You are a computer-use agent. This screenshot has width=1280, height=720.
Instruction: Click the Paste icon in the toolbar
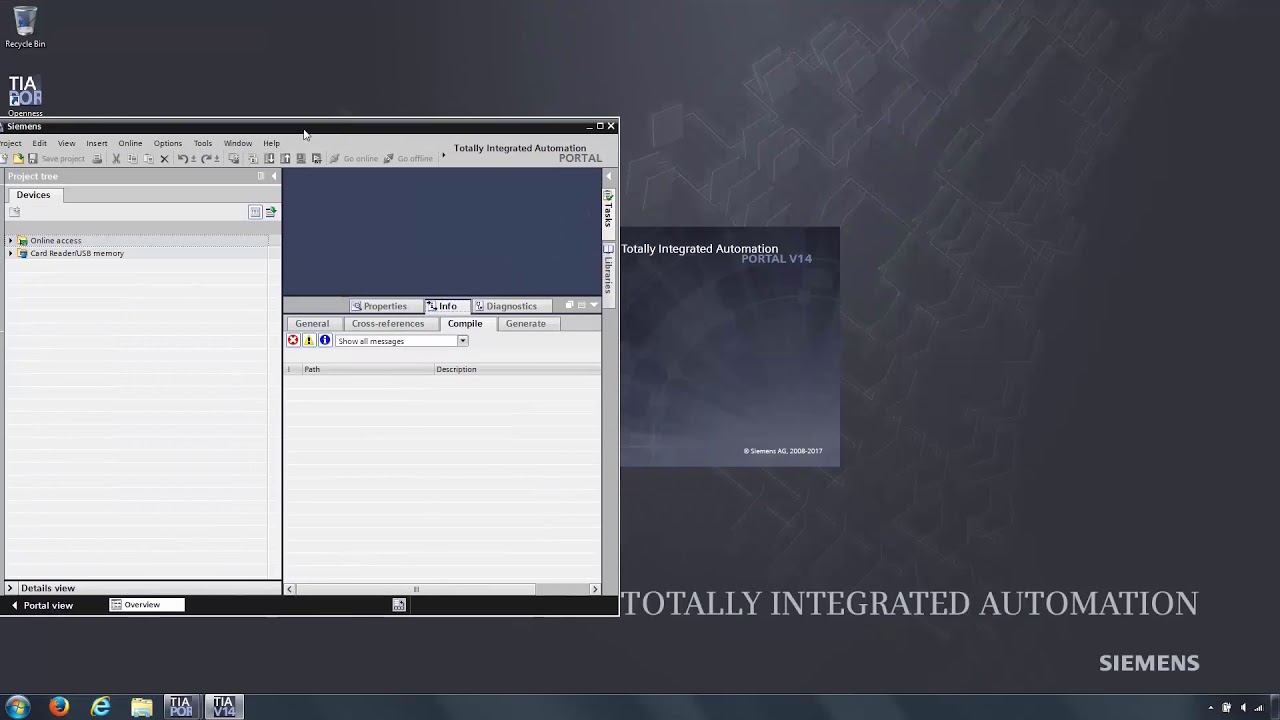(x=149, y=158)
